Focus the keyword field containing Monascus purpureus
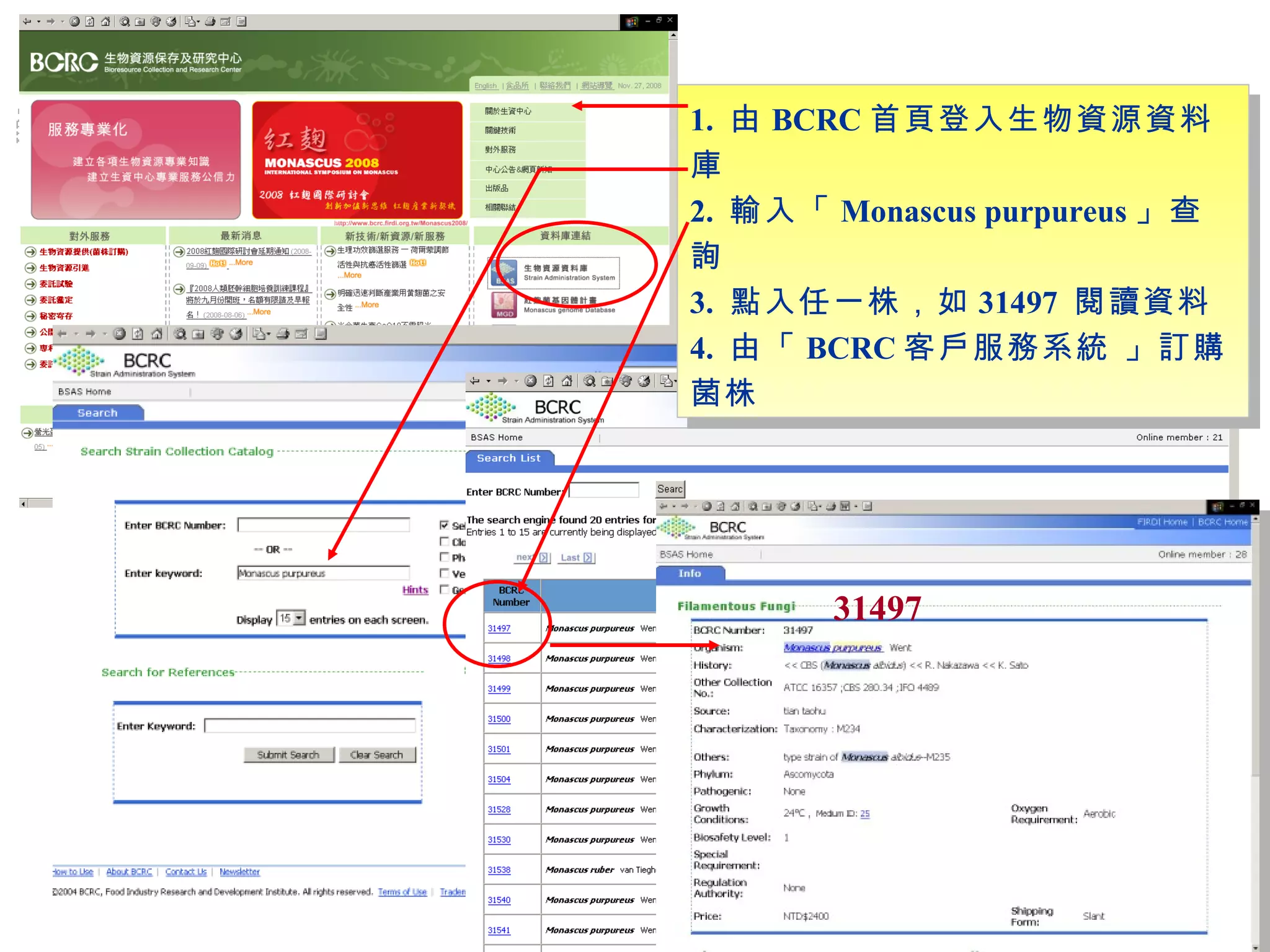 click(324, 573)
